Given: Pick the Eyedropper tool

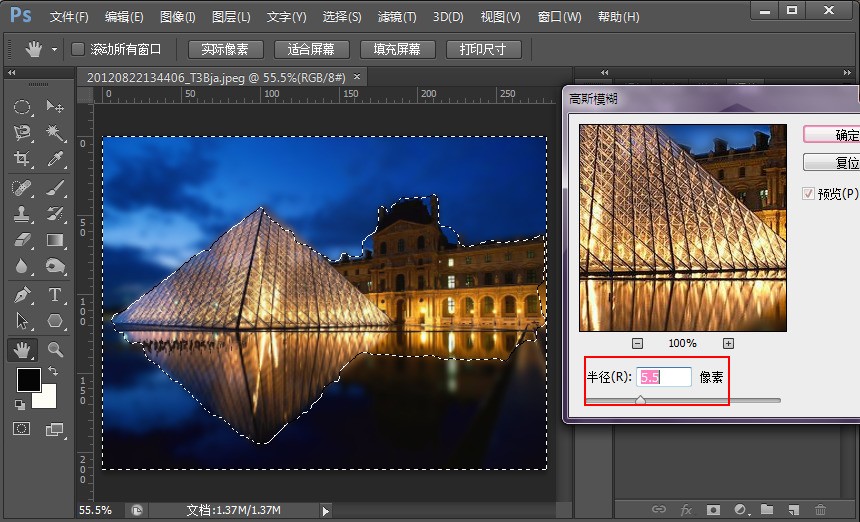Looking at the screenshot, I should [55, 158].
